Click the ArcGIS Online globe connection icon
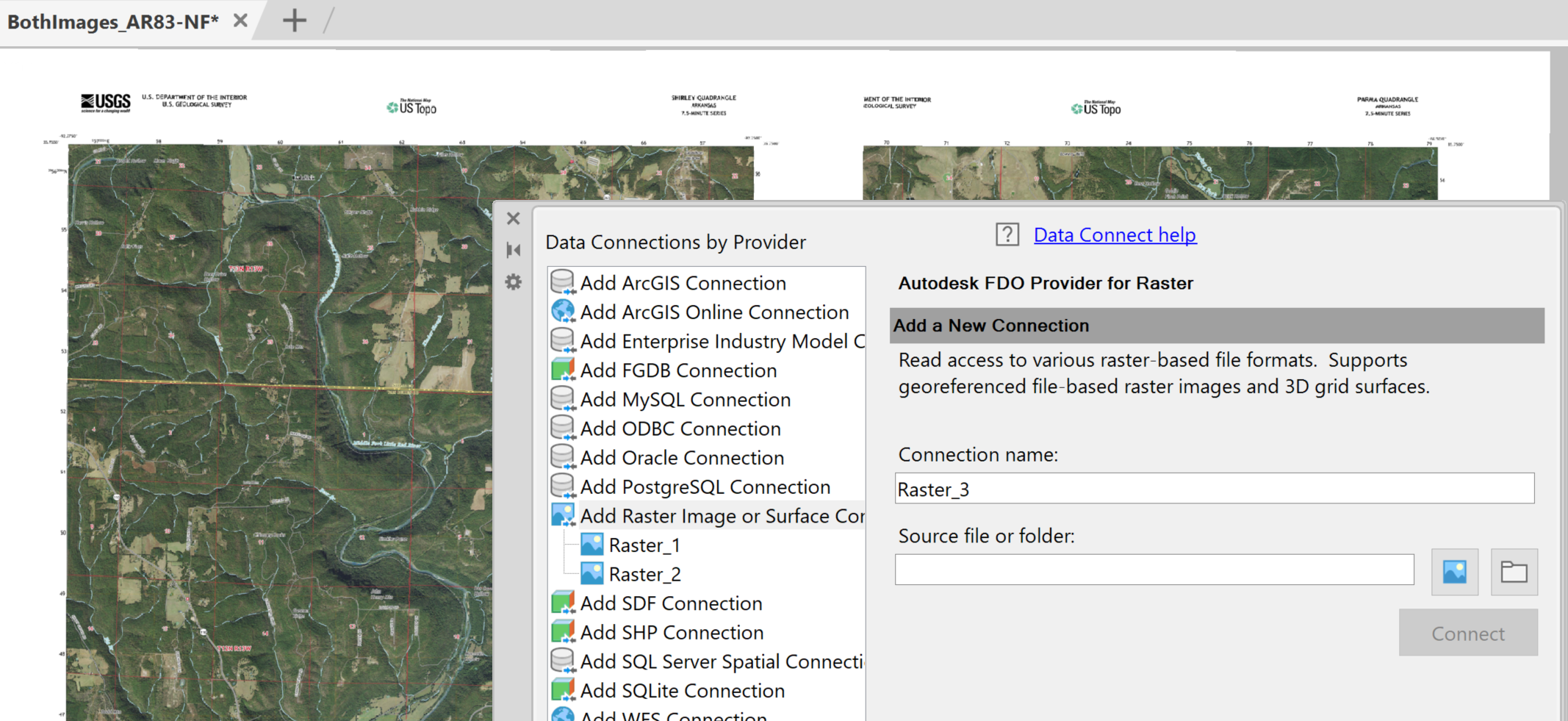Image resolution: width=1568 pixels, height=721 pixels. pos(562,311)
